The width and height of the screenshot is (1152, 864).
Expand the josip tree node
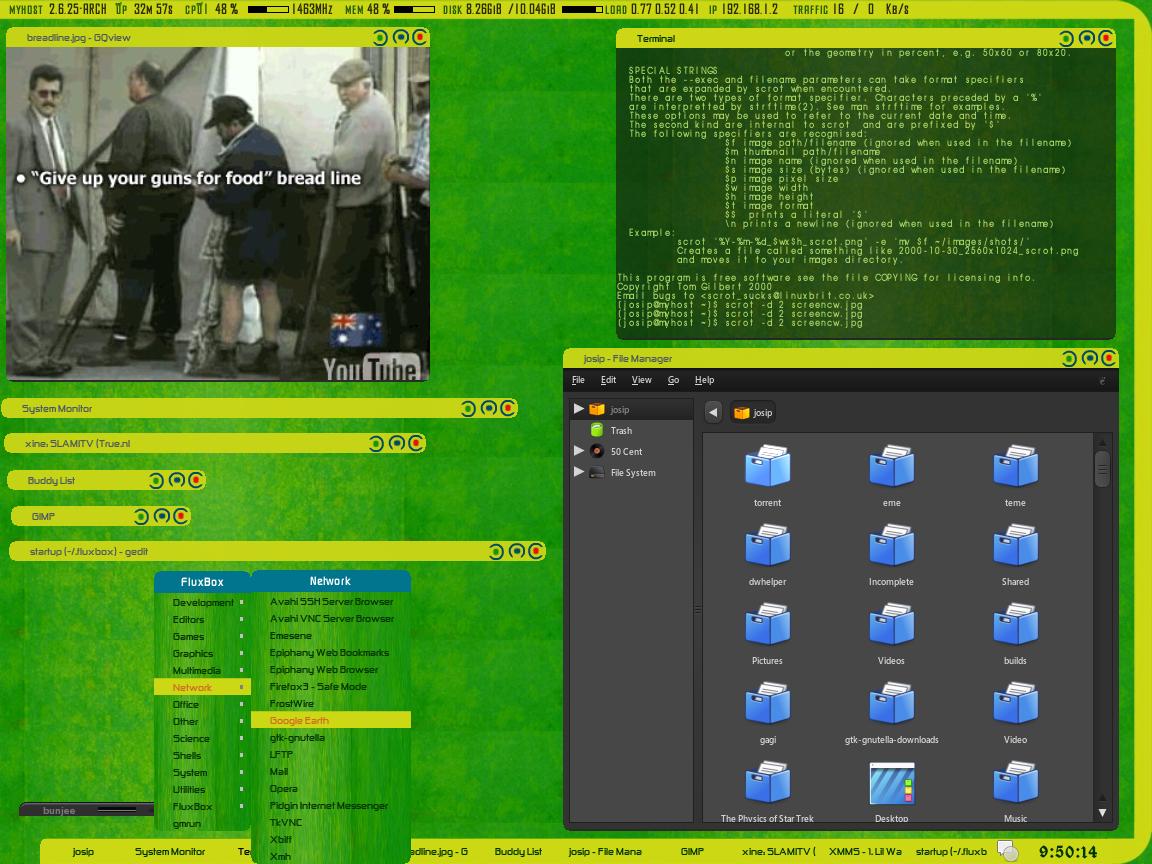point(579,408)
